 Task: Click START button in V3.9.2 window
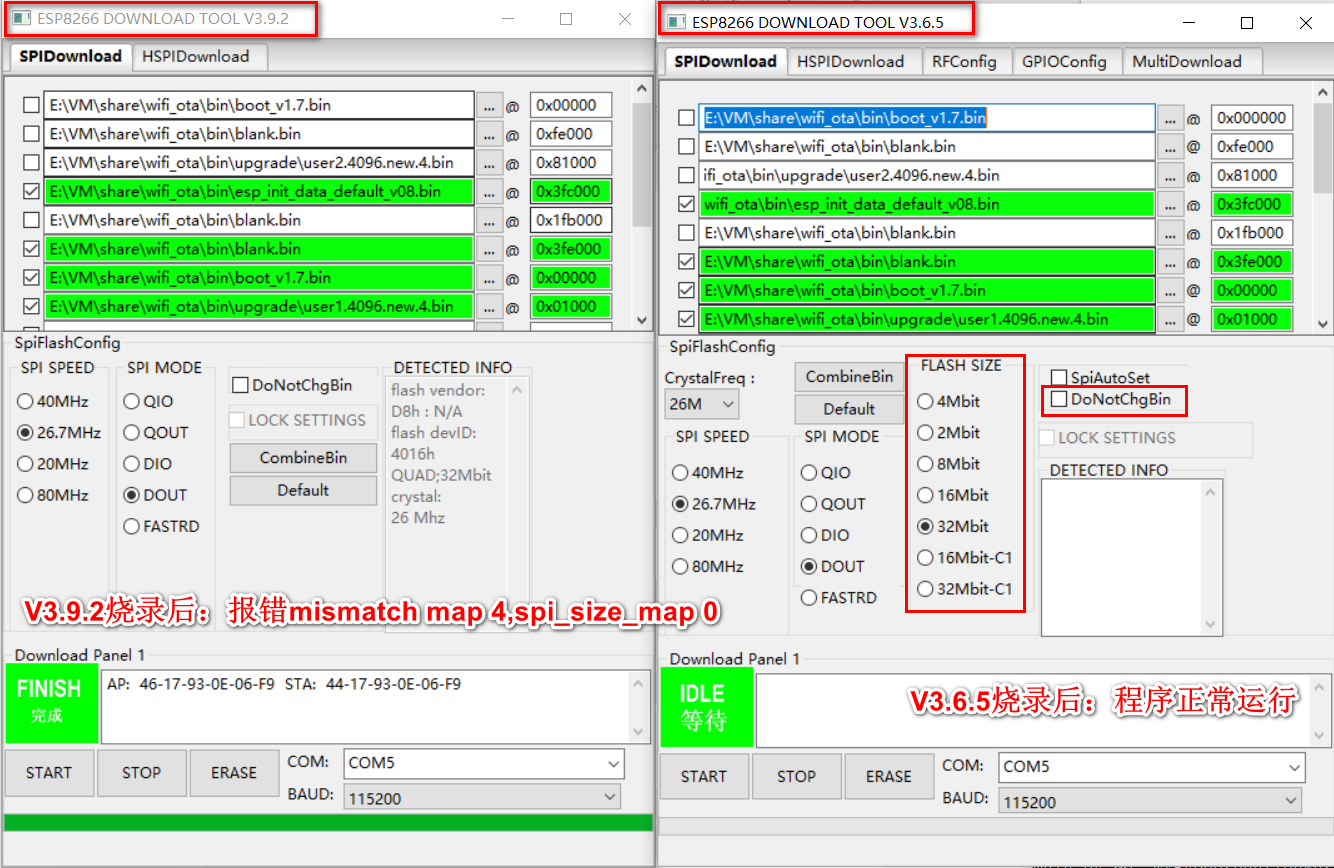click(x=49, y=773)
